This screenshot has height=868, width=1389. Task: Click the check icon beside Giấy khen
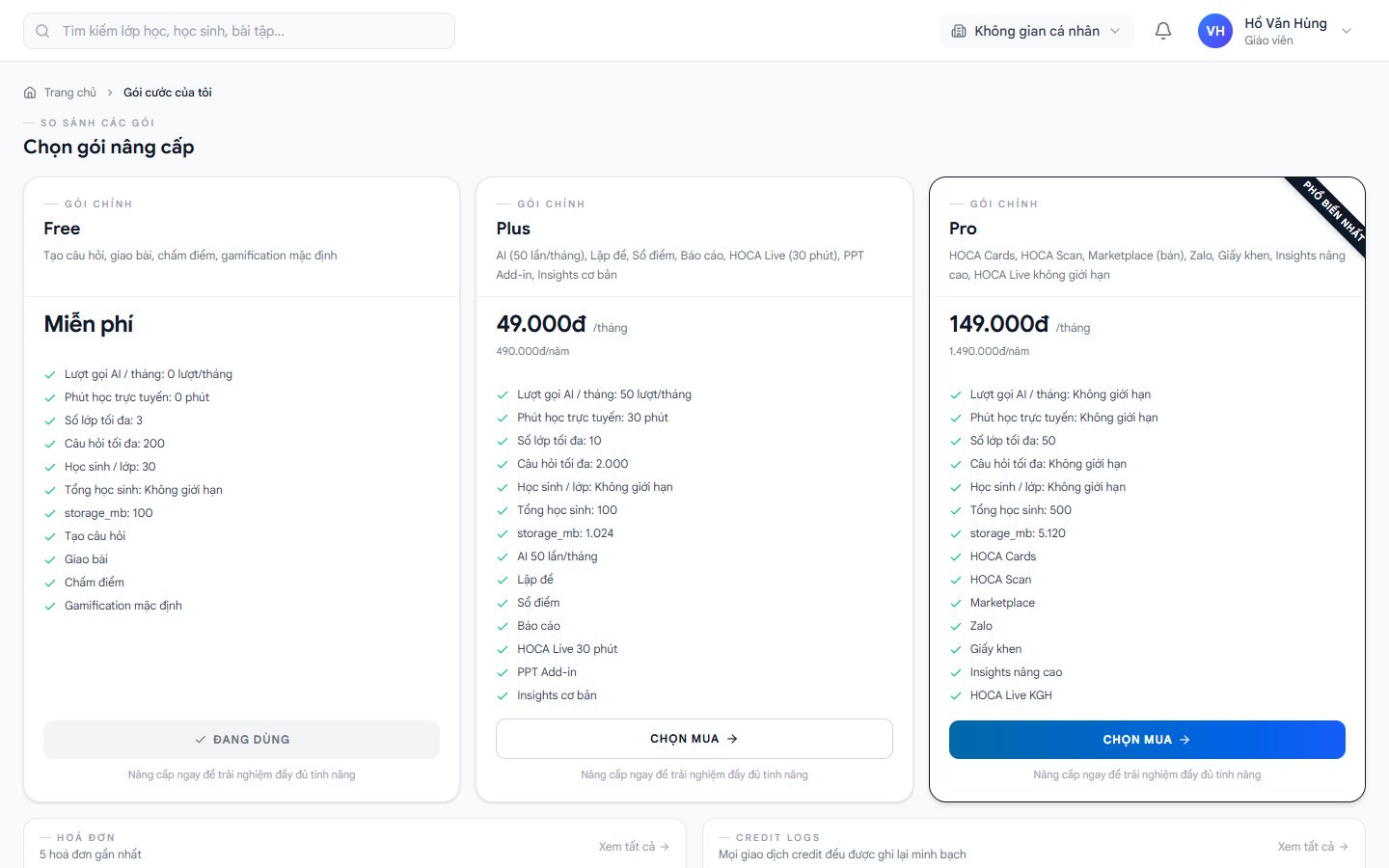956,649
